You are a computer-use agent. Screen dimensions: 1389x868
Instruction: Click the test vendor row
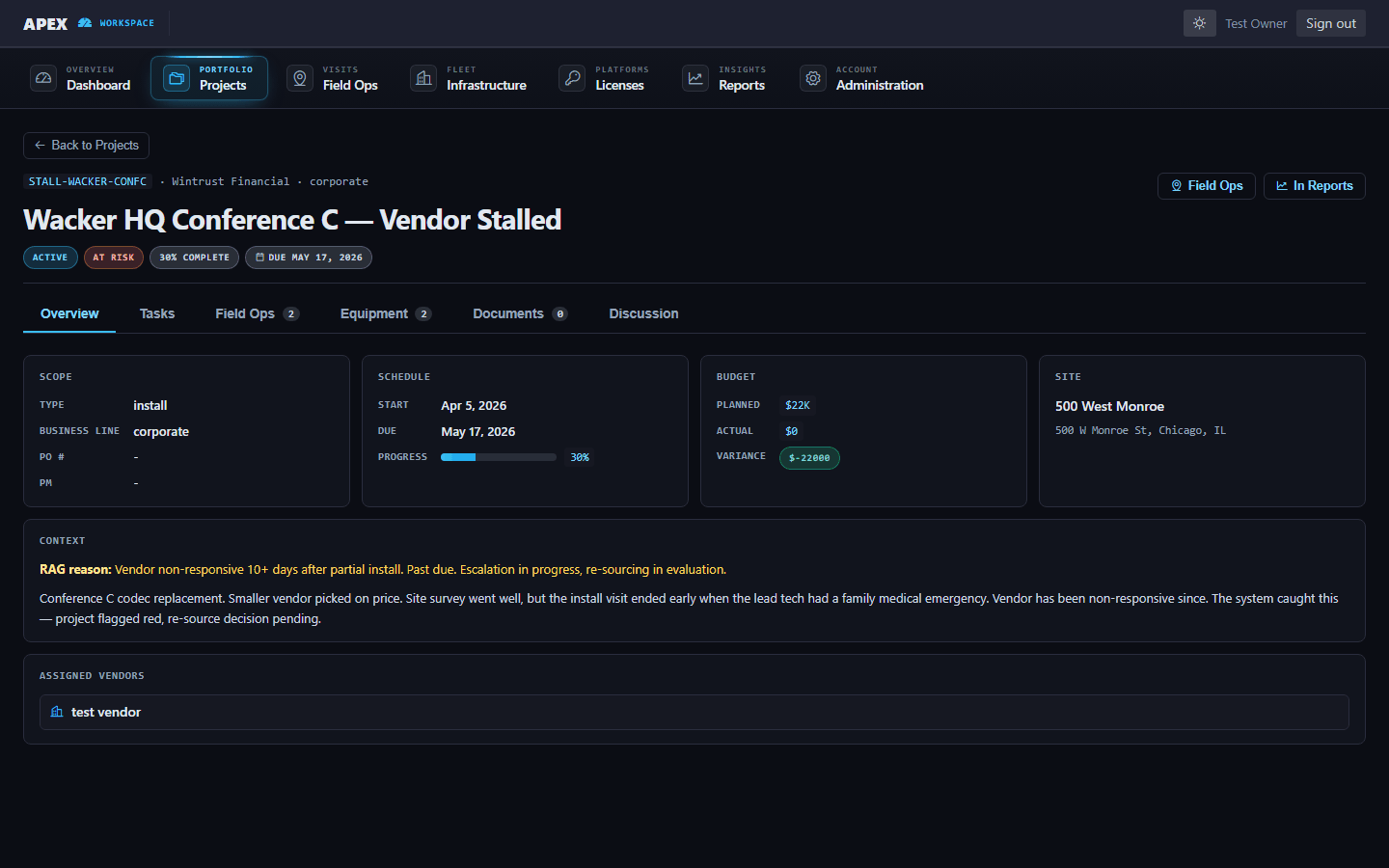694,712
